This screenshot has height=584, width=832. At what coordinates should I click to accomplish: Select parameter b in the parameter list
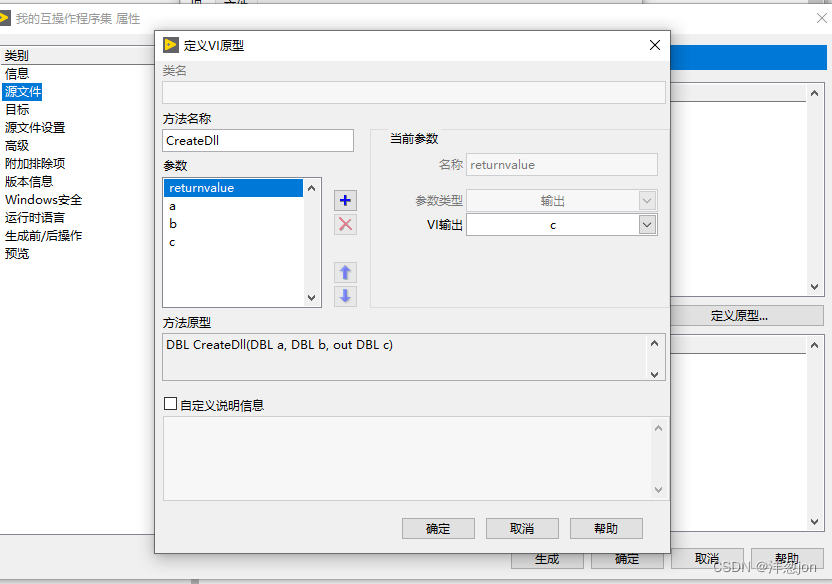coord(200,223)
